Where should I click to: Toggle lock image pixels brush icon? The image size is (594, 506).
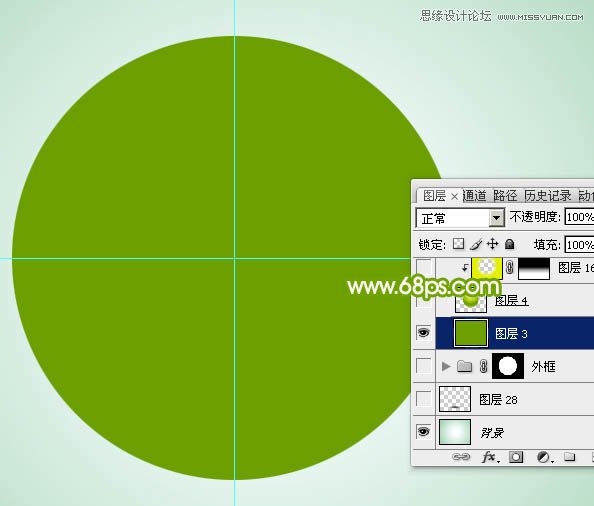point(476,244)
